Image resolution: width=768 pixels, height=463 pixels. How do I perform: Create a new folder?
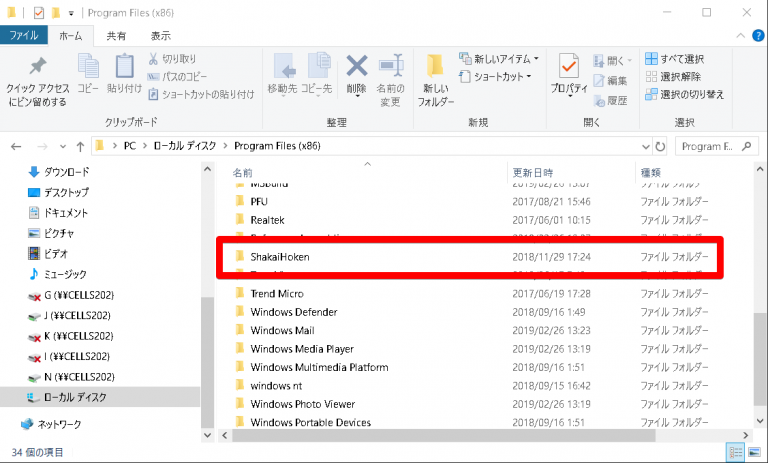pyautogui.click(x=435, y=80)
